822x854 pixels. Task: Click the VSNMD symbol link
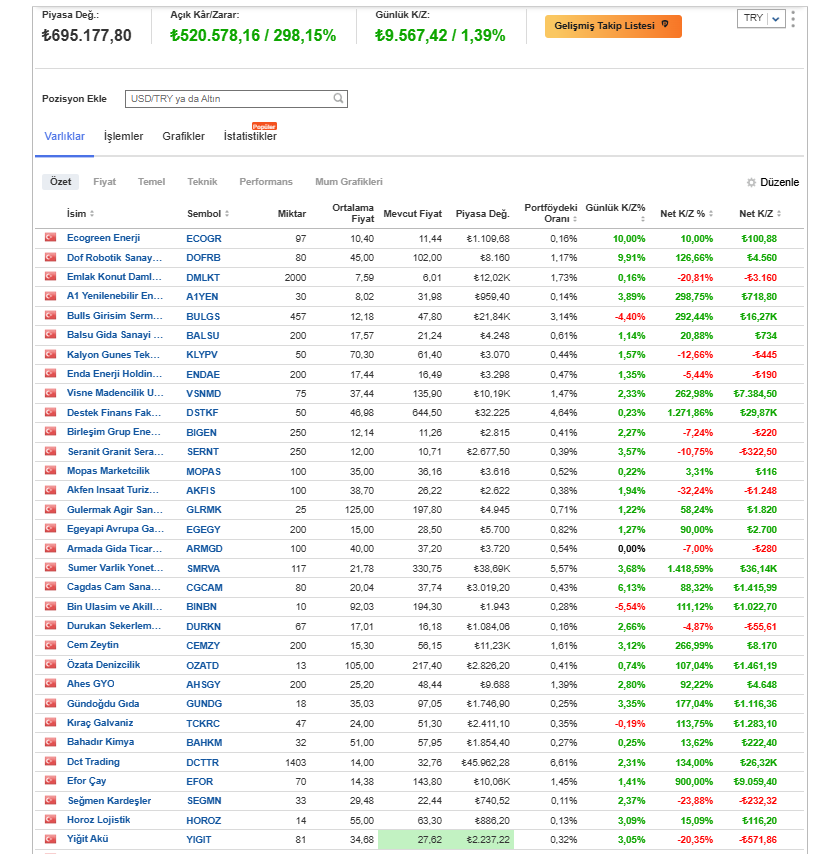tap(204, 394)
